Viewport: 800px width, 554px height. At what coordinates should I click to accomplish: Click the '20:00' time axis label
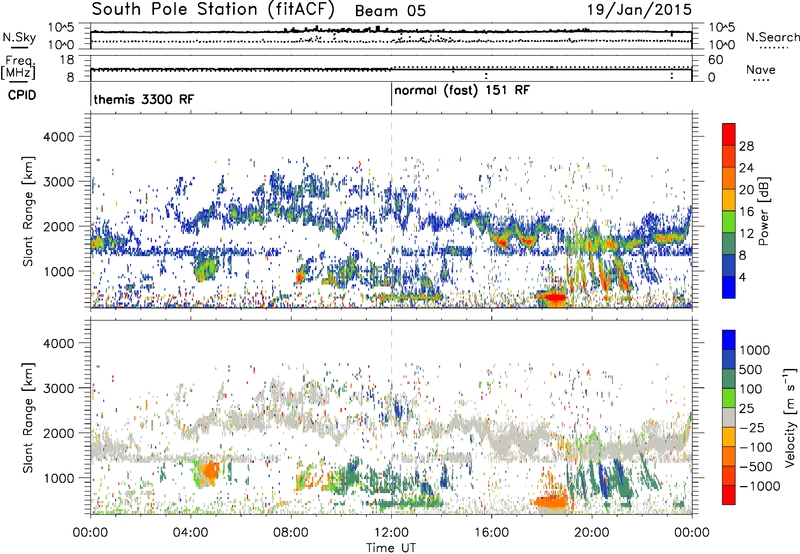[592, 533]
